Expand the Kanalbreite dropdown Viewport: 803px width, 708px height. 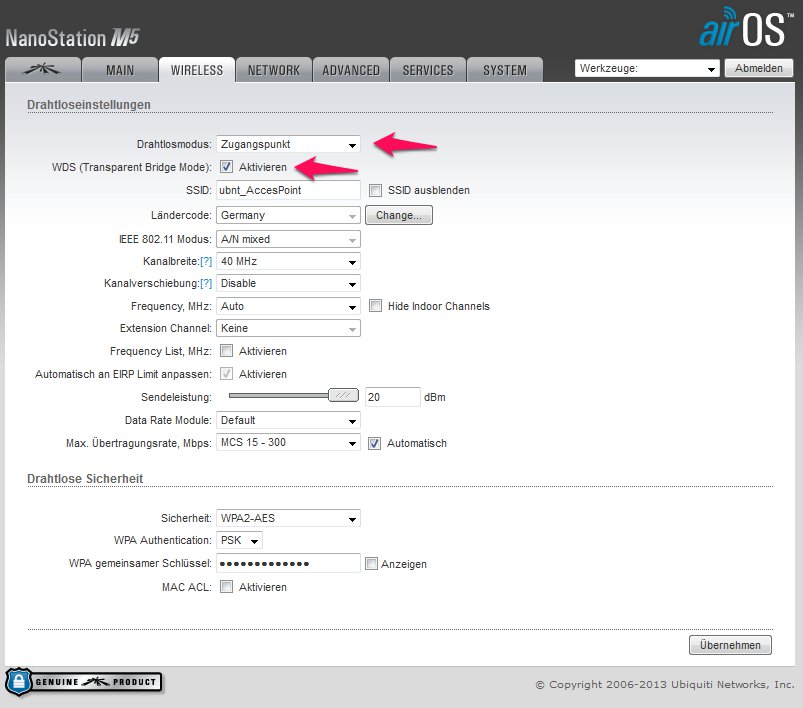click(288, 261)
